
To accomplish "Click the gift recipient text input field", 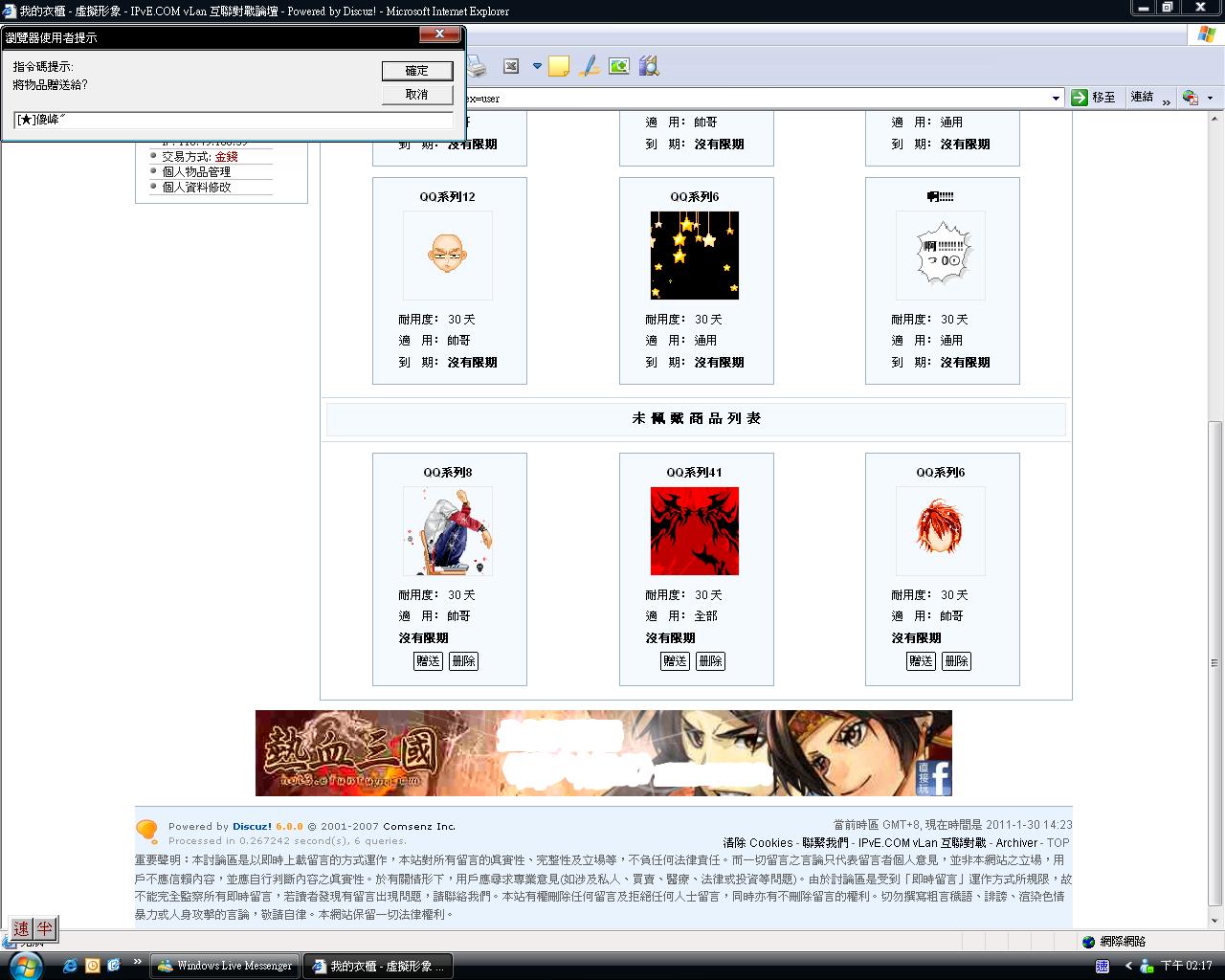I will coord(233,120).
